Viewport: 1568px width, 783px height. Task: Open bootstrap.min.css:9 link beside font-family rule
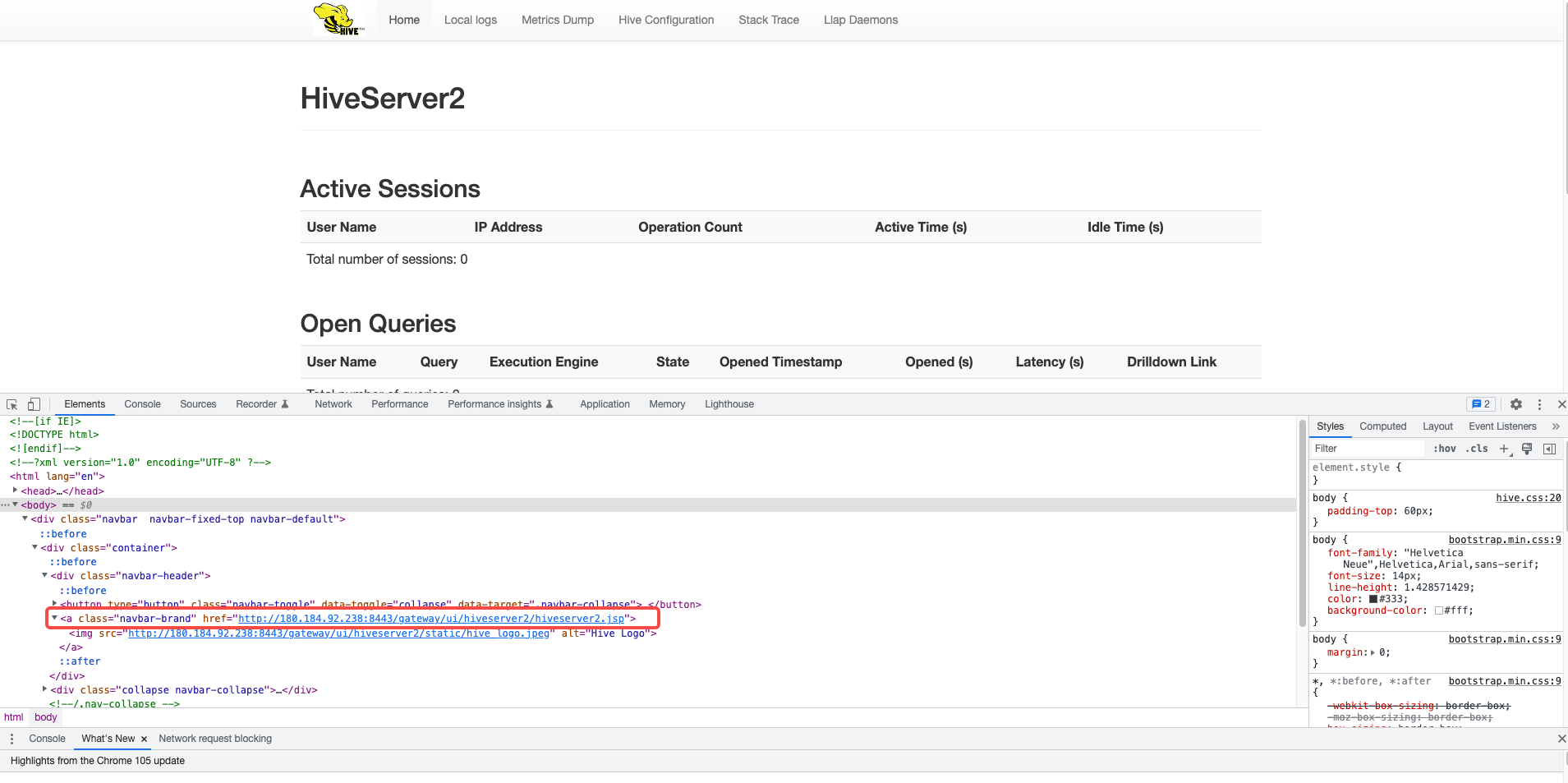click(x=1505, y=540)
